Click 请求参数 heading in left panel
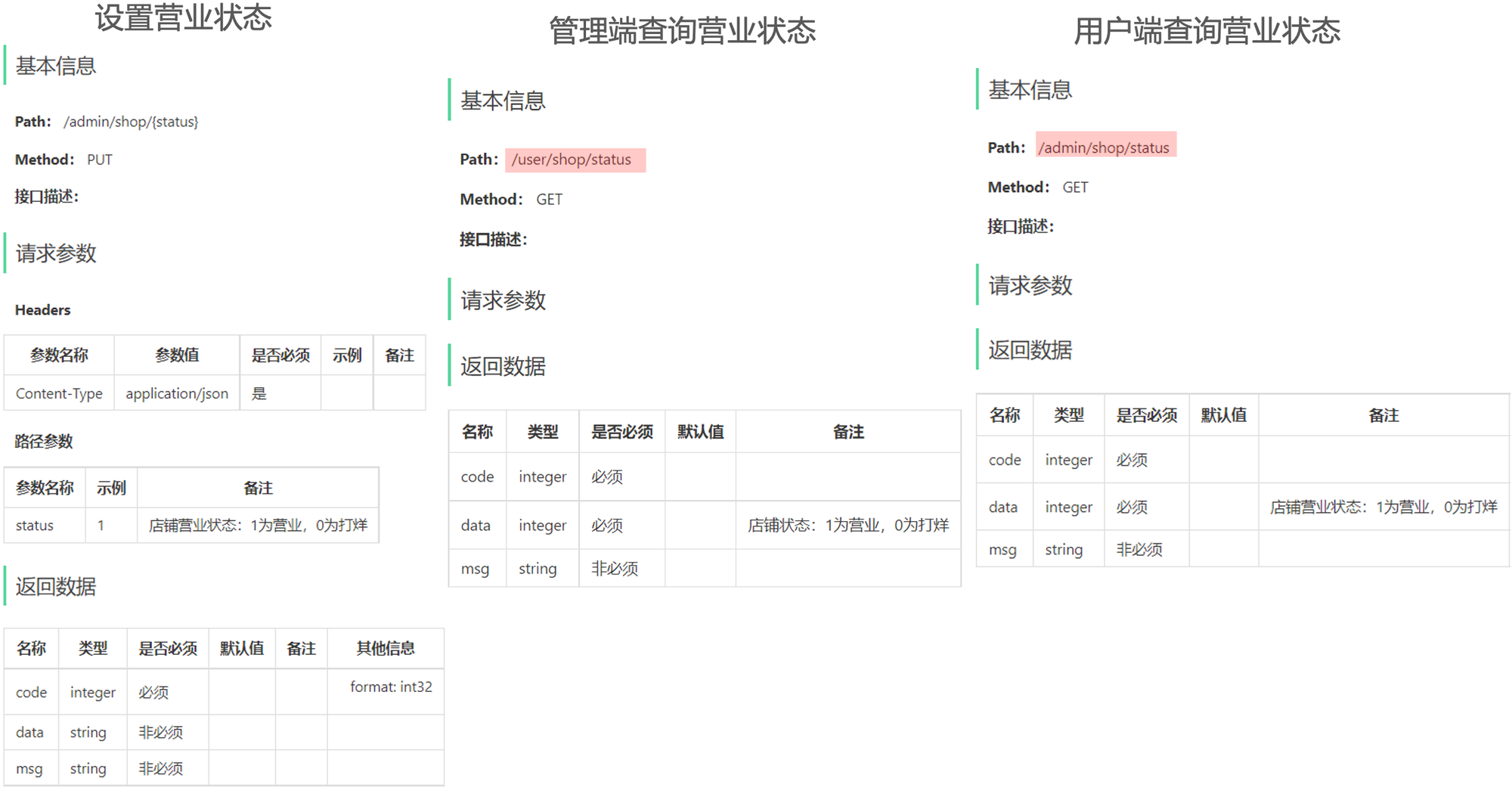 56,253
